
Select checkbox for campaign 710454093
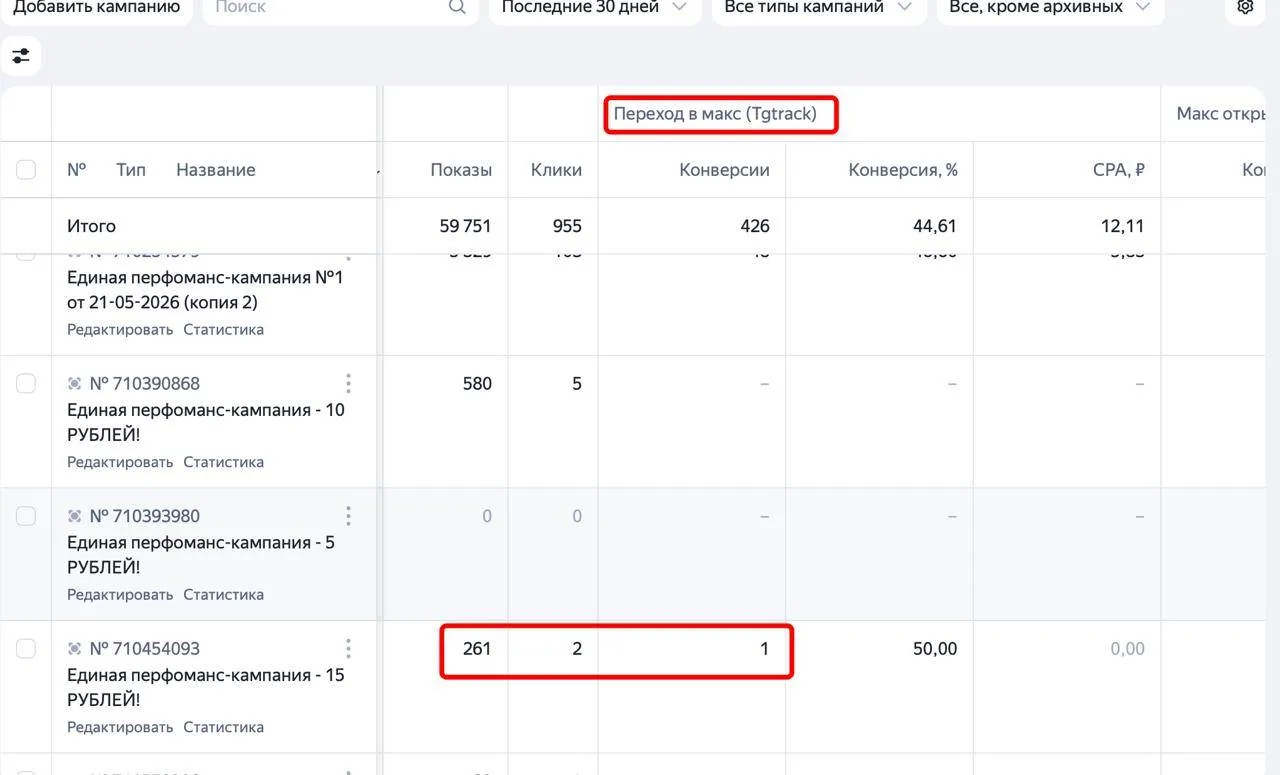[26, 648]
